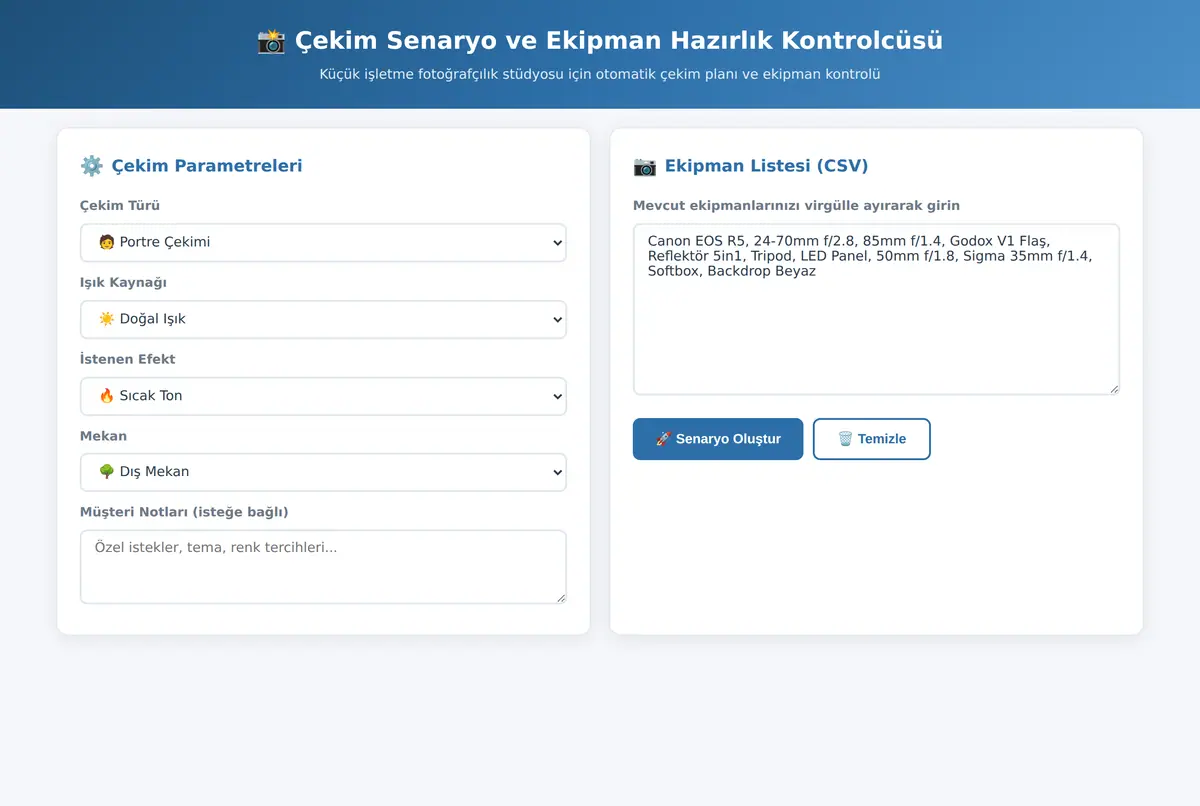Click the Çekim Türü label
1200x806 pixels.
(120, 206)
